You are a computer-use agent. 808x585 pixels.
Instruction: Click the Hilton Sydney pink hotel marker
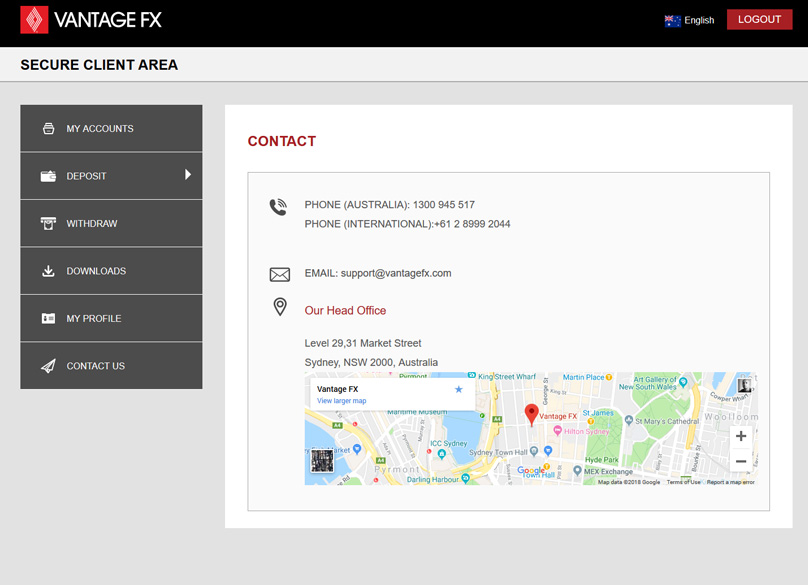(557, 430)
